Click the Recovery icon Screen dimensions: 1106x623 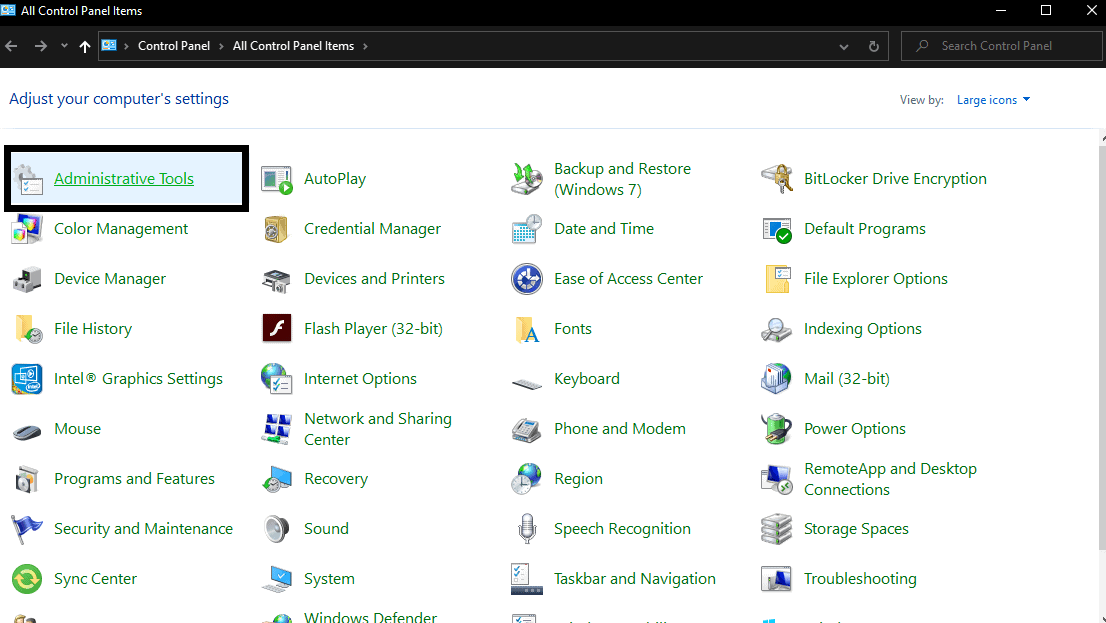point(276,480)
